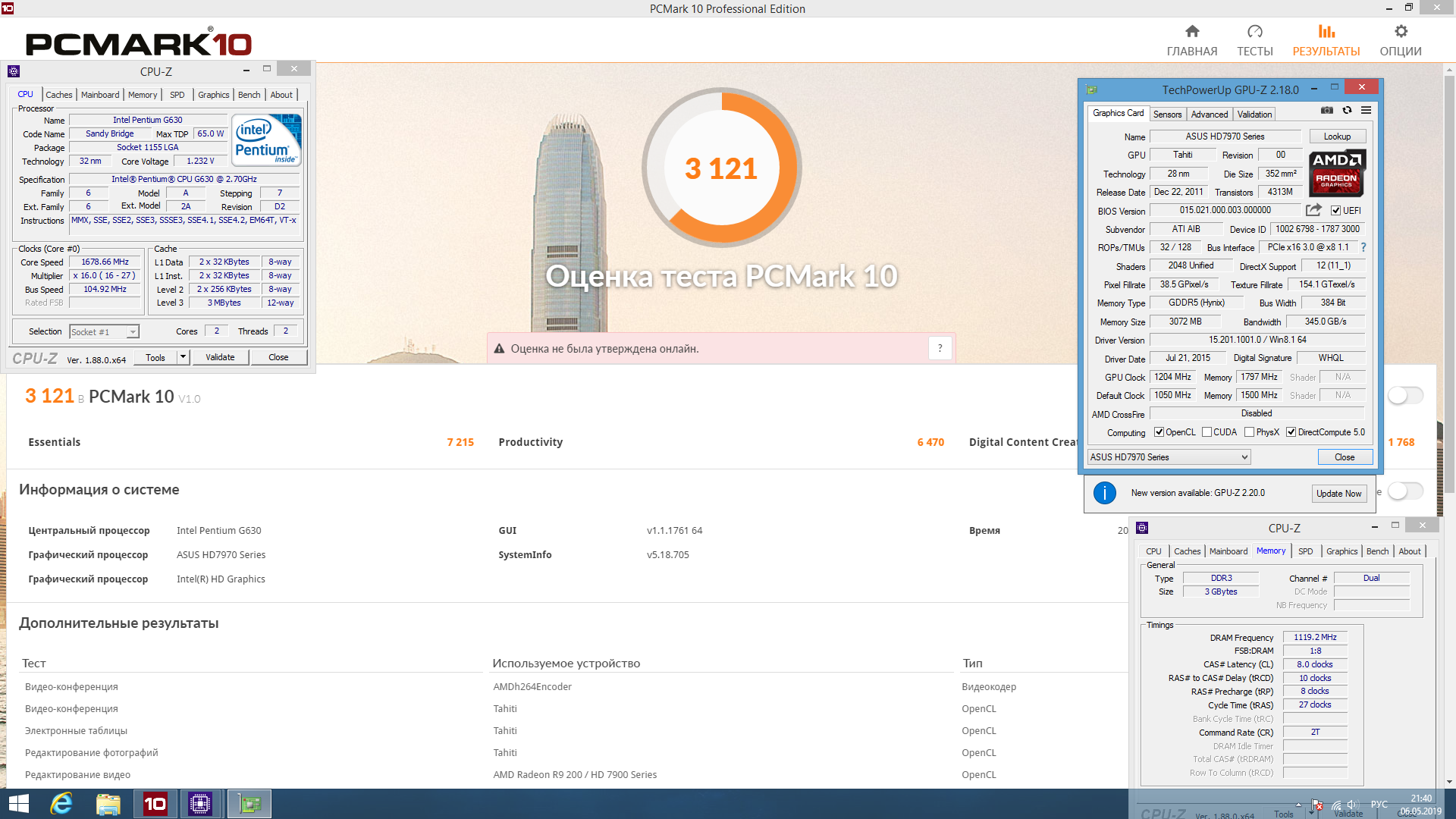Click the Intel Pentium logo in CPU-Z
1456x819 pixels.
[266, 140]
